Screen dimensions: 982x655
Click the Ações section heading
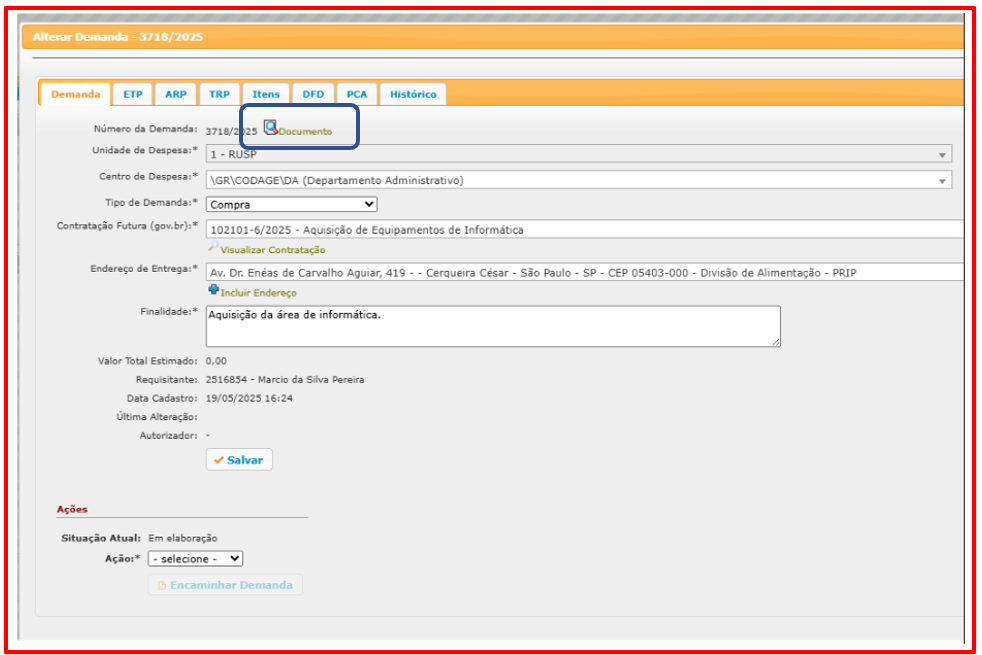click(x=72, y=509)
